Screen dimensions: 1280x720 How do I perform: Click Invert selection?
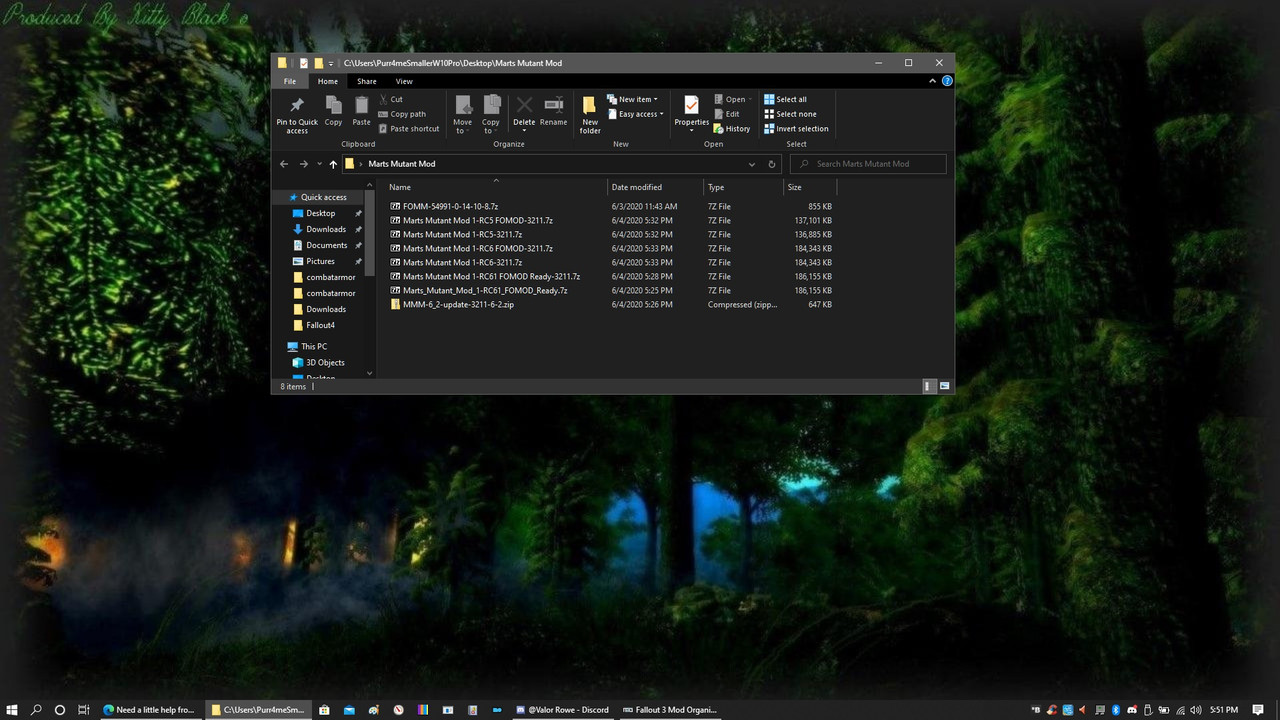point(796,129)
